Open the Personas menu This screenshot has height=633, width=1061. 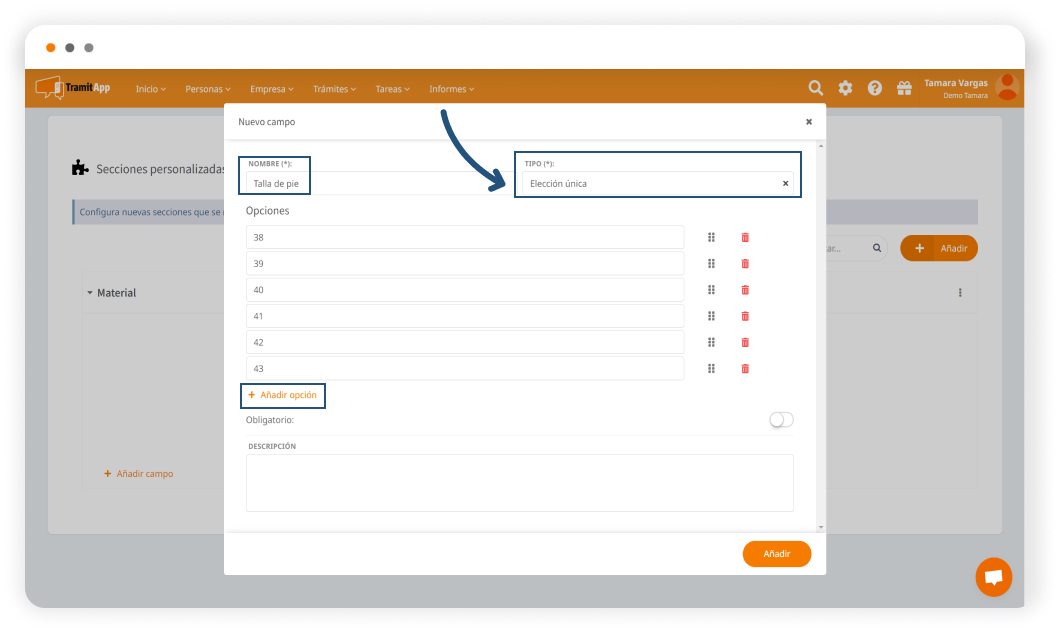[x=207, y=89]
